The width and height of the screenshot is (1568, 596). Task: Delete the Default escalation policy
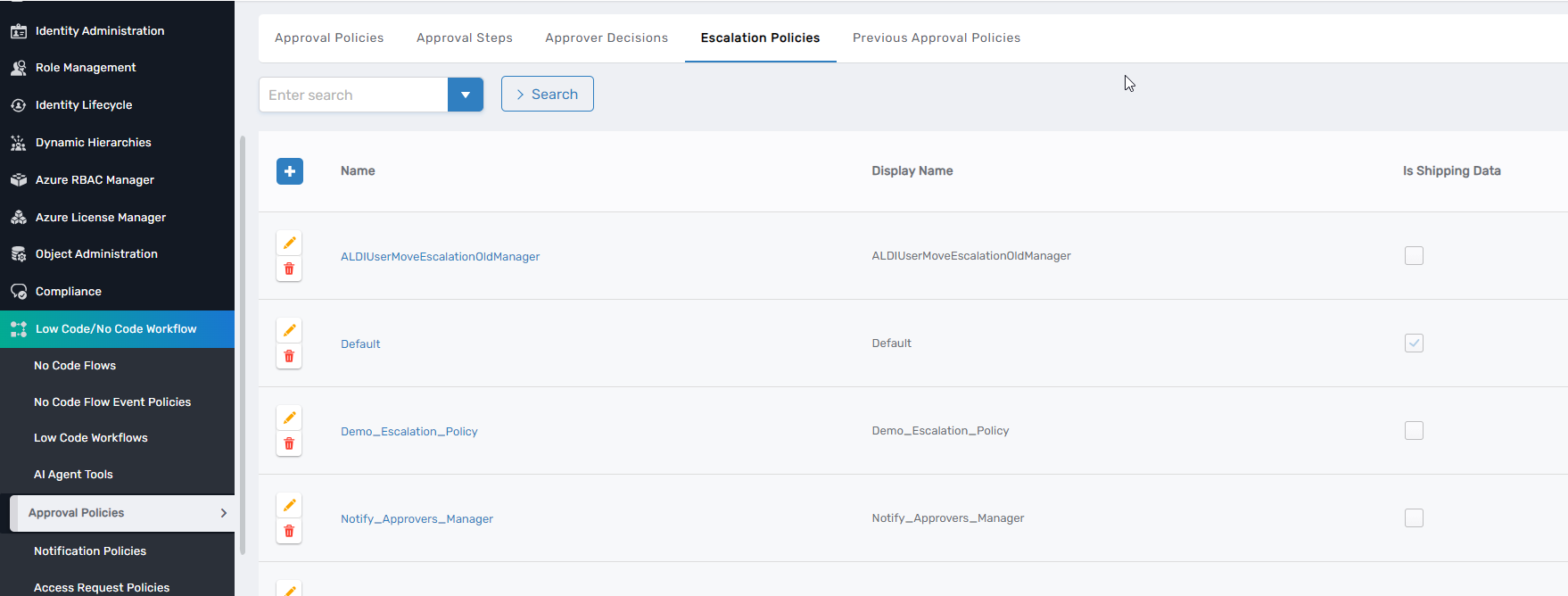[x=289, y=356]
